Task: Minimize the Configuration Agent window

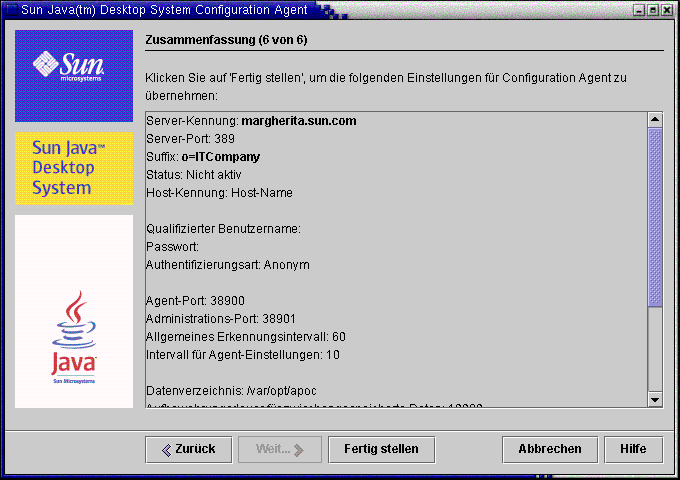Action: [x=639, y=10]
